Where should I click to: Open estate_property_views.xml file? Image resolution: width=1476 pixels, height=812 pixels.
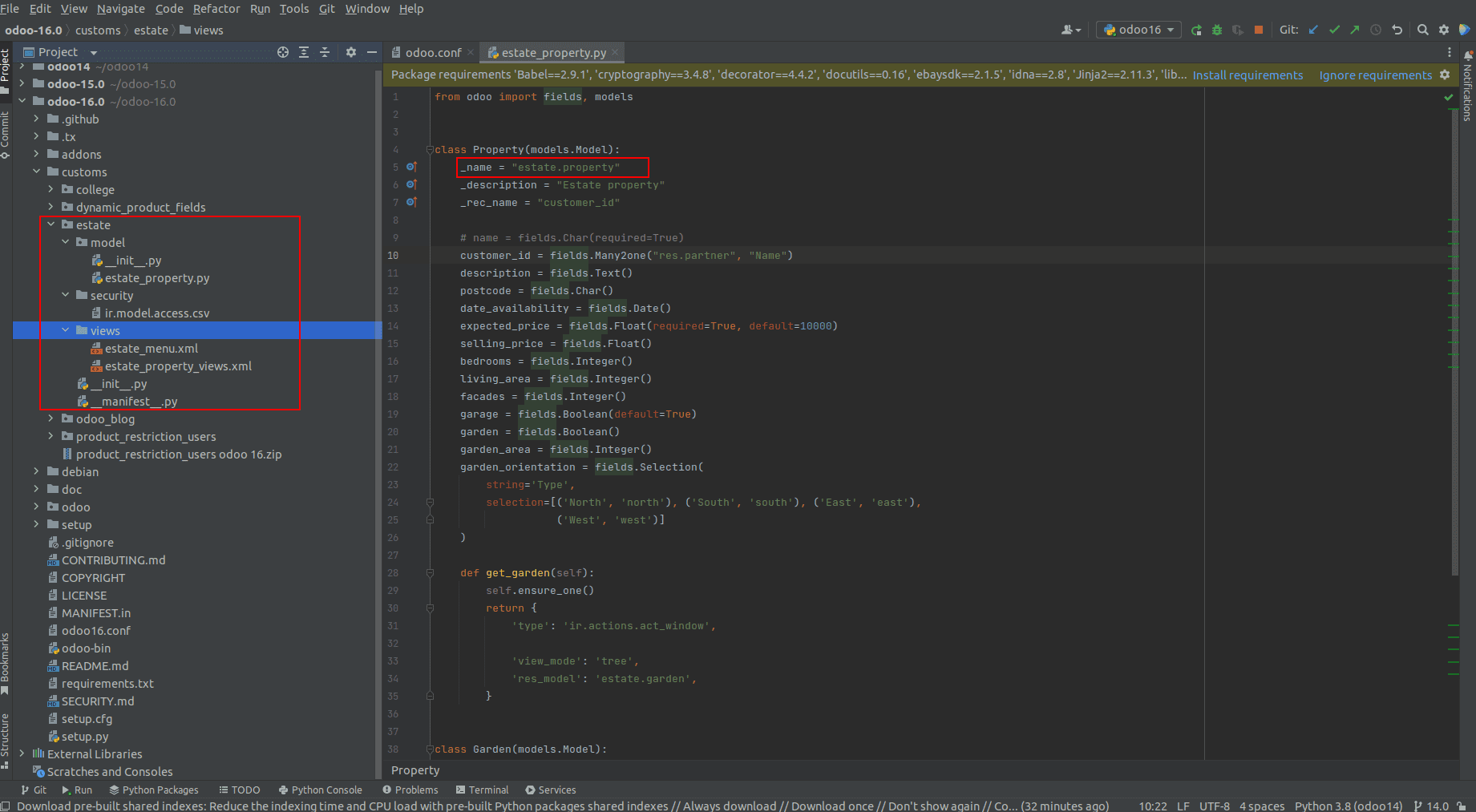(178, 366)
